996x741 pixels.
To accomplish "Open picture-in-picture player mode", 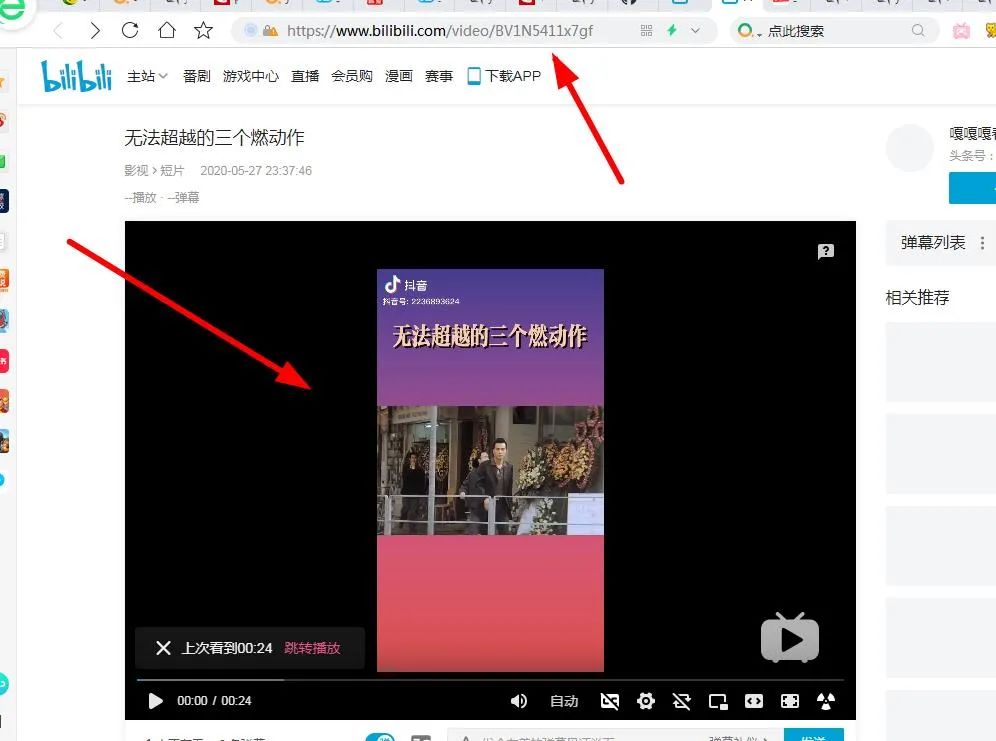I will [717, 701].
